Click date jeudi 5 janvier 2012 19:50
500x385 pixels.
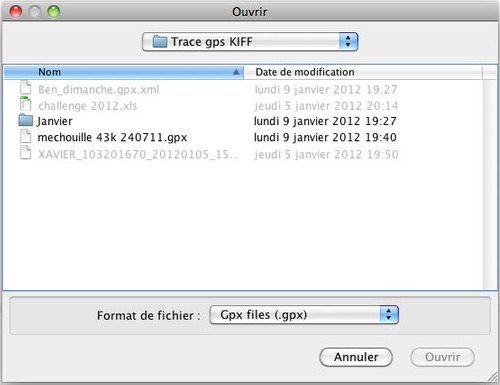326,154
